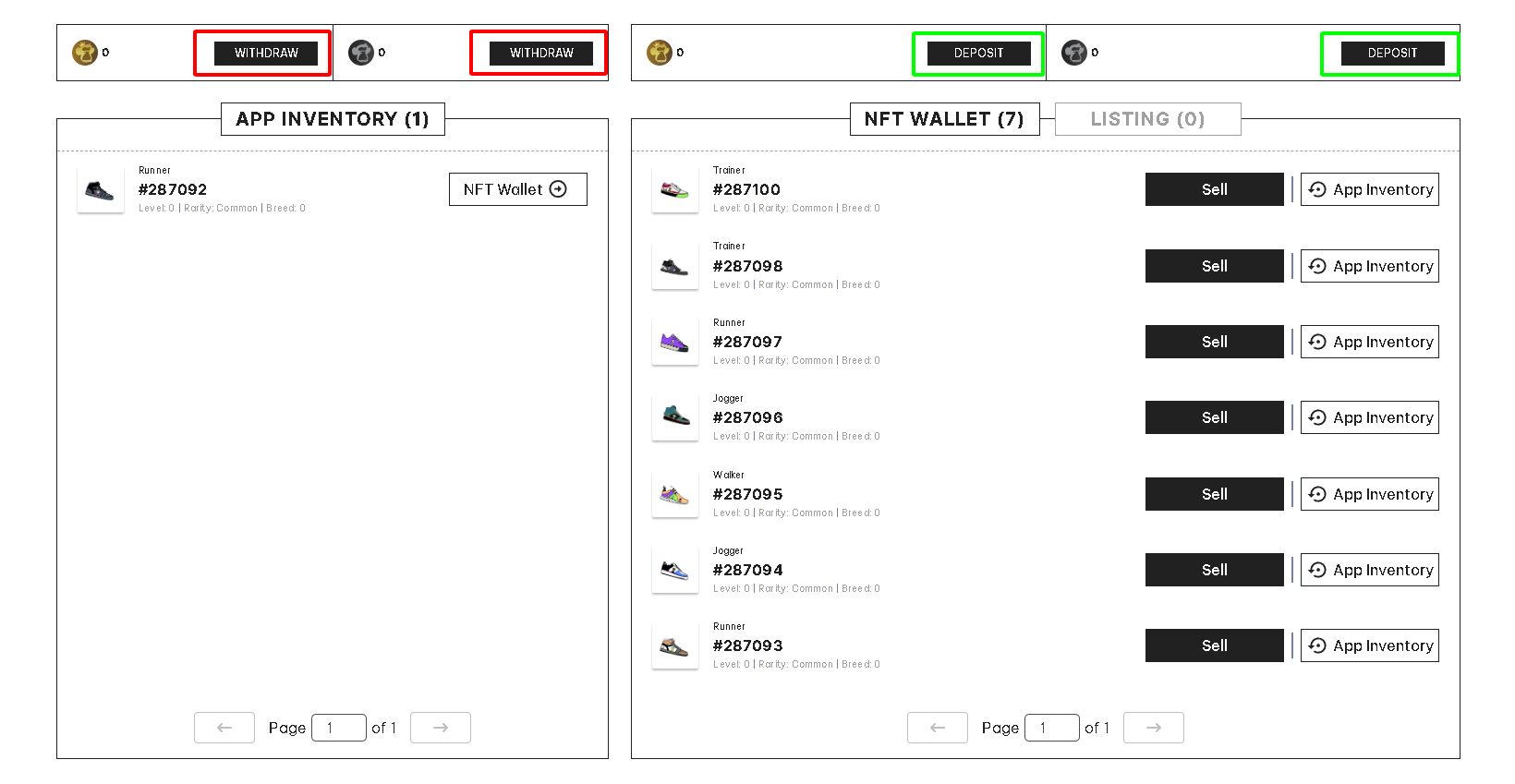This screenshot has height=784, width=1515.
Task: Select the NFT Wallet (7) tab
Action: pos(944,119)
